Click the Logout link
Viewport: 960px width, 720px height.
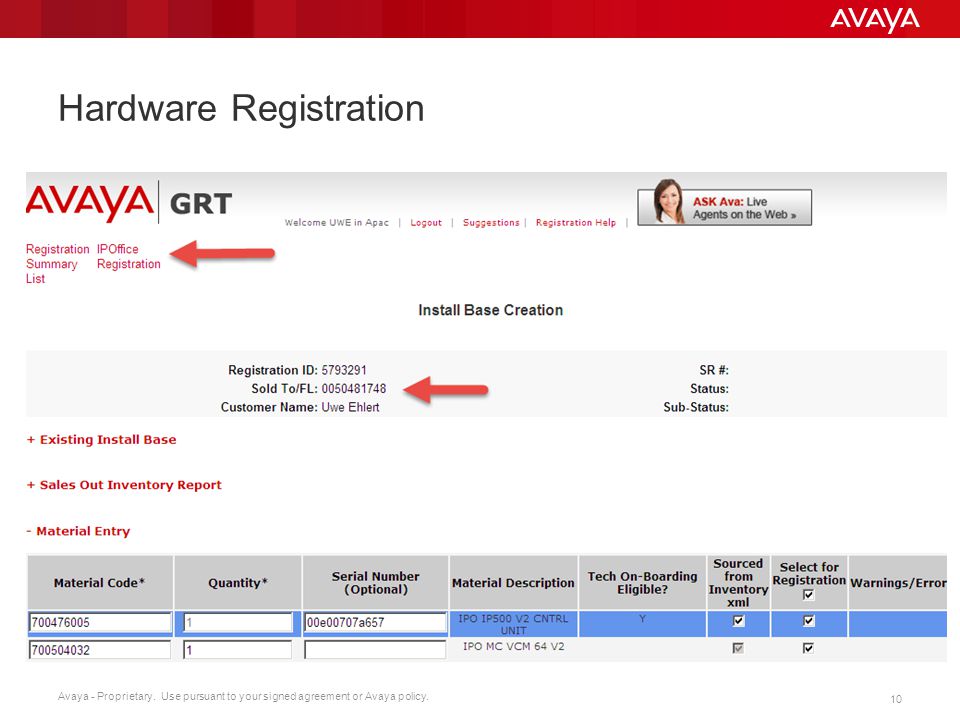(426, 223)
